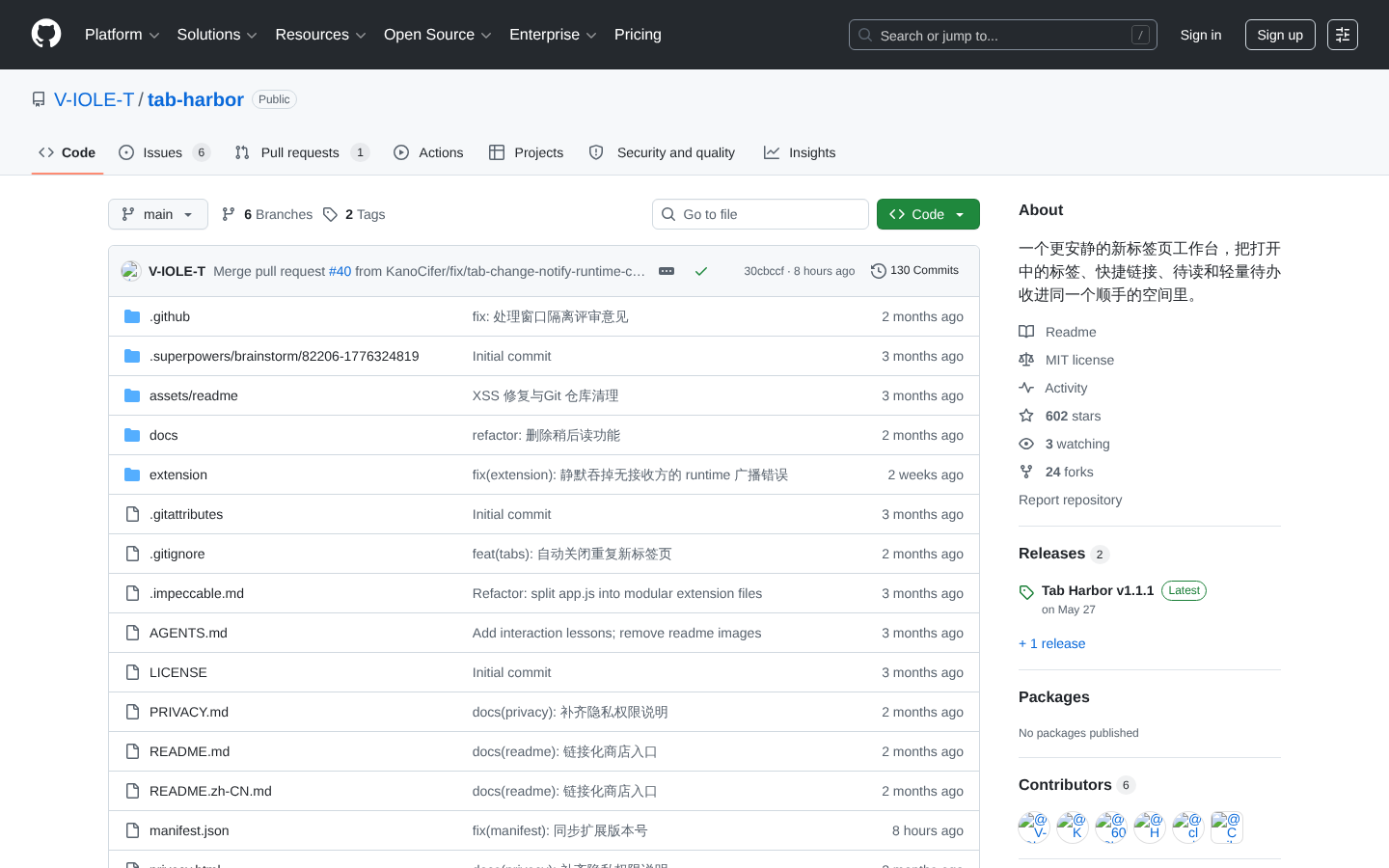This screenshot has height=868, width=1389.
Task: Open the V-IOLE-T owner link
Action: 94,99
